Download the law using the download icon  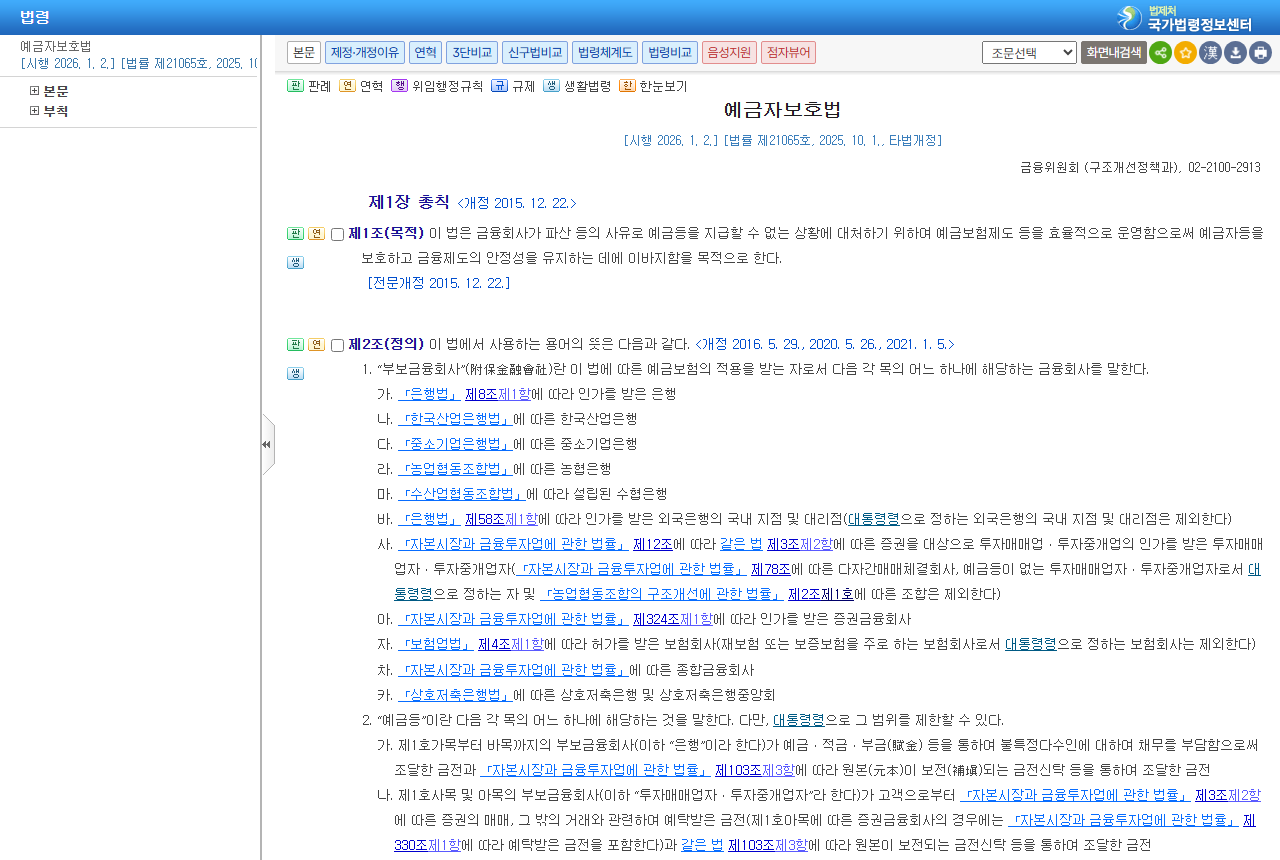click(x=1235, y=53)
